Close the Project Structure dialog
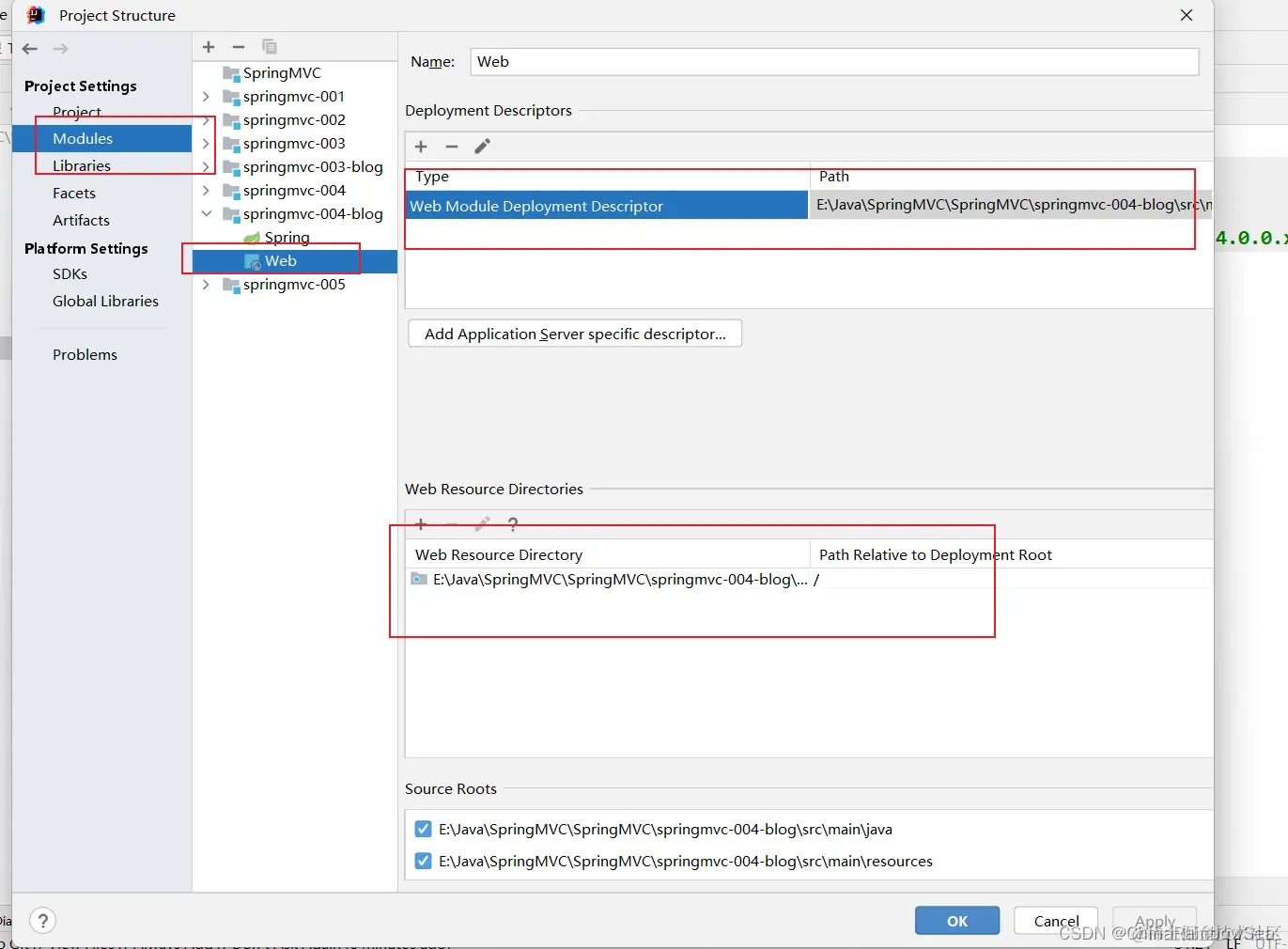The image size is (1288, 949). pyautogui.click(x=1187, y=15)
